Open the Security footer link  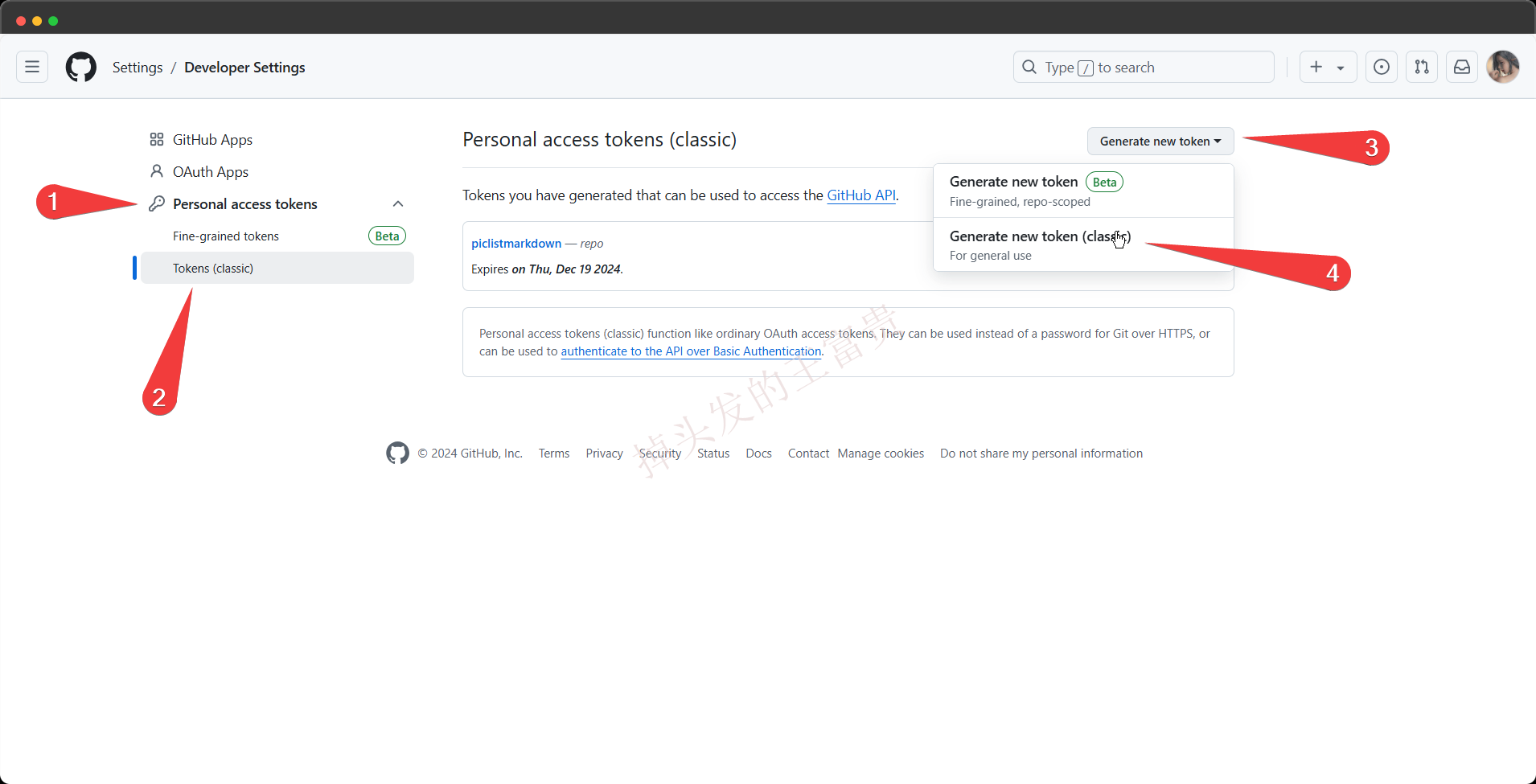(660, 454)
